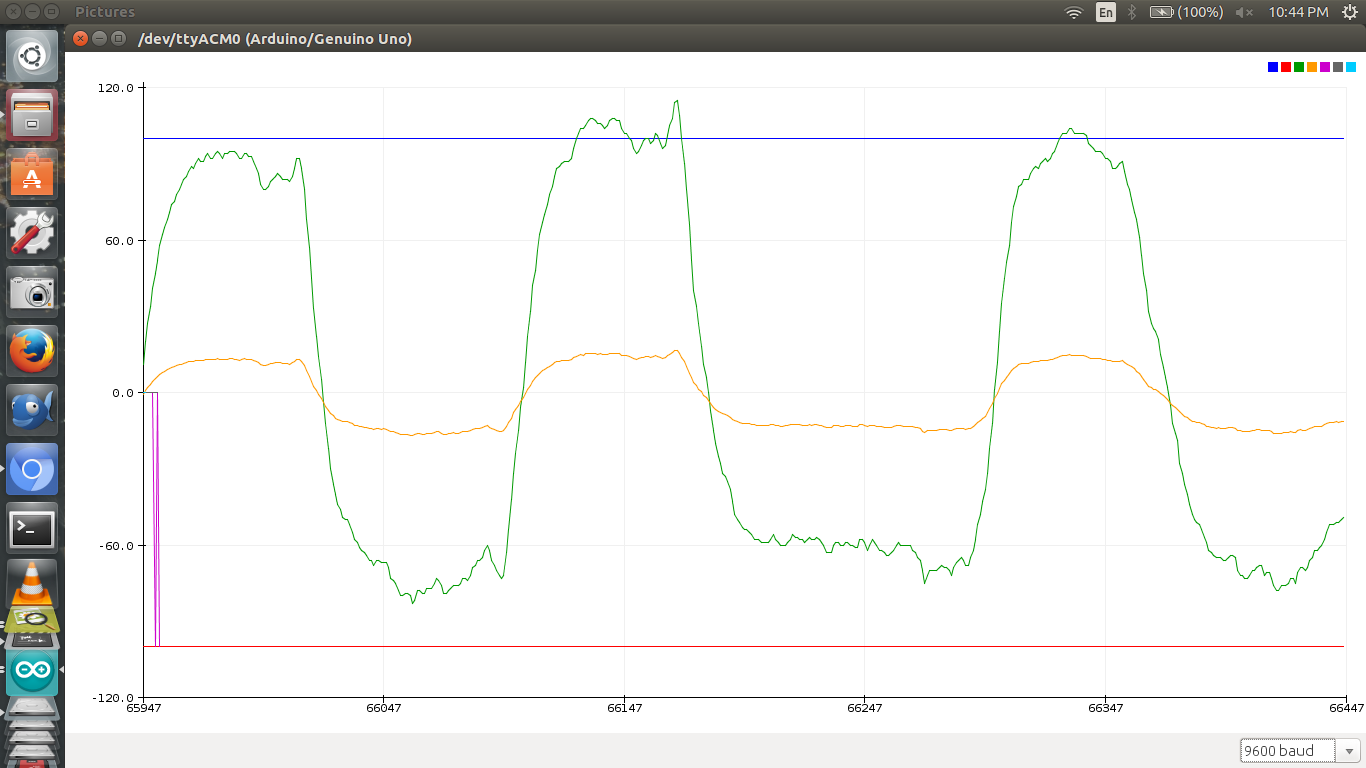Open the Ubuntu Dash search launcher
This screenshot has width=1366, height=768.
coord(32,56)
